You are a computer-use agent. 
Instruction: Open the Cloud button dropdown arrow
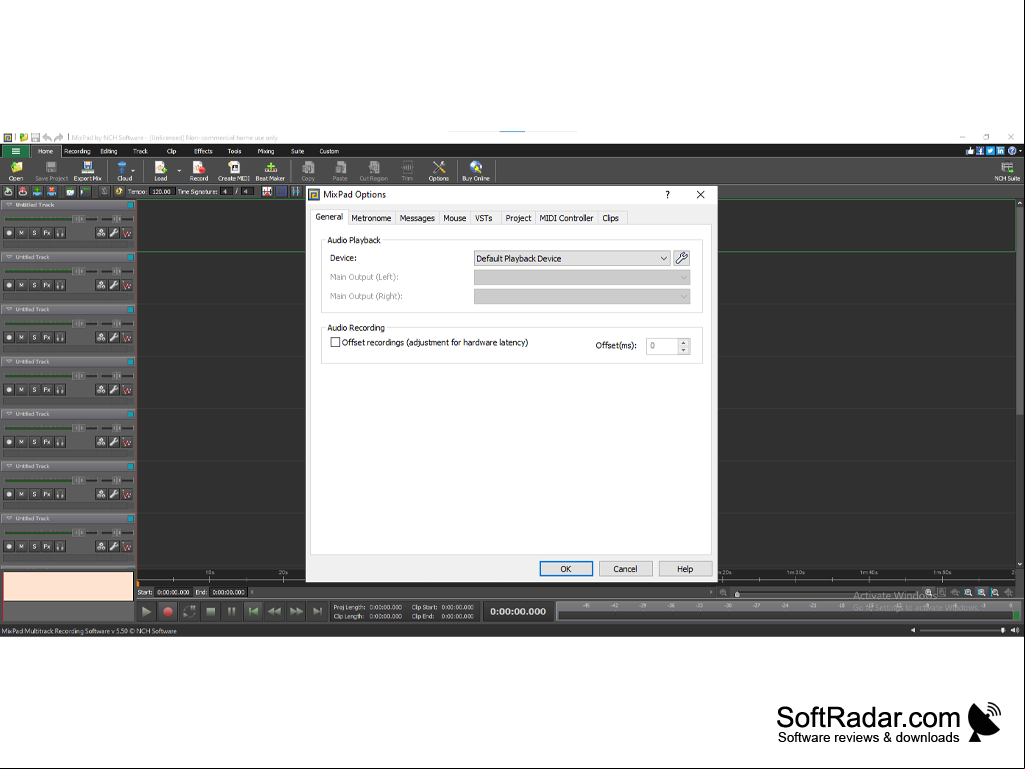coord(133,171)
